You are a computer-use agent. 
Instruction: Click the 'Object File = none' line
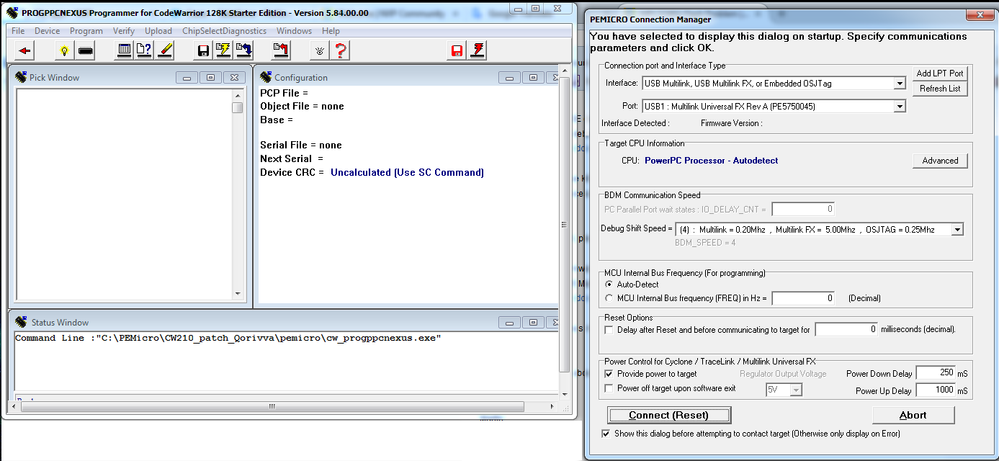tap(302, 106)
